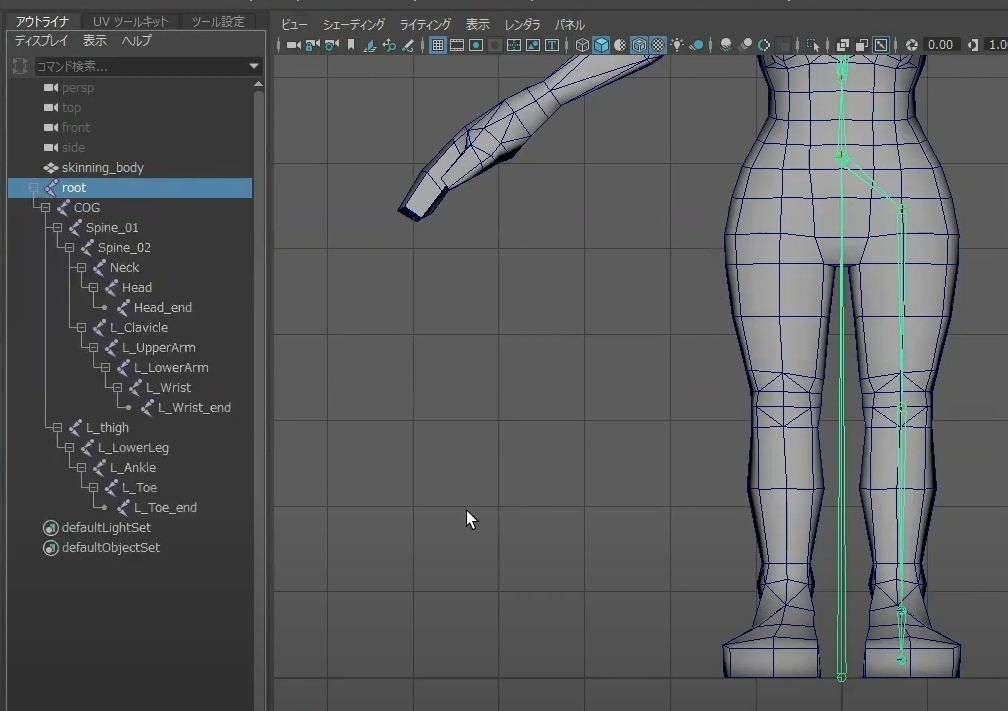1008x711 pixels.
Task: Toggle the viewport grid display
Action: point(438,45)
